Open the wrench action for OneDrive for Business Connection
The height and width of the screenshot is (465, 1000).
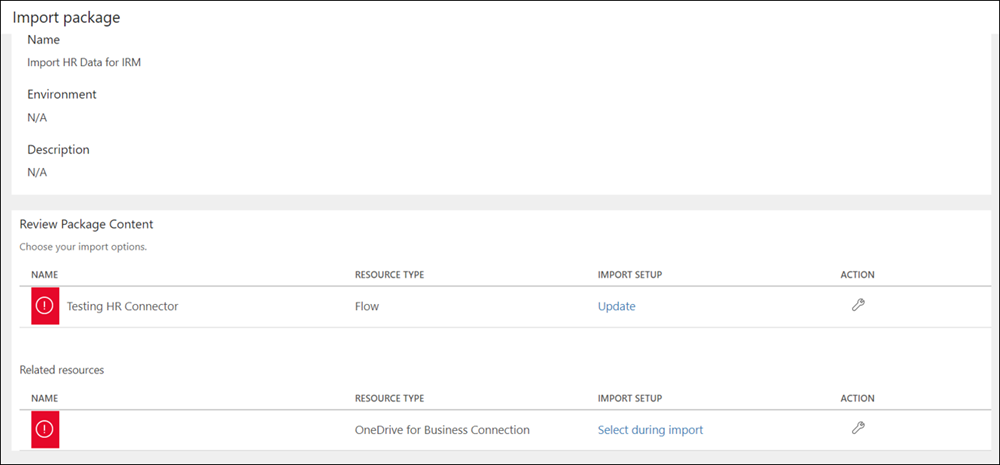tap(857, 429)
